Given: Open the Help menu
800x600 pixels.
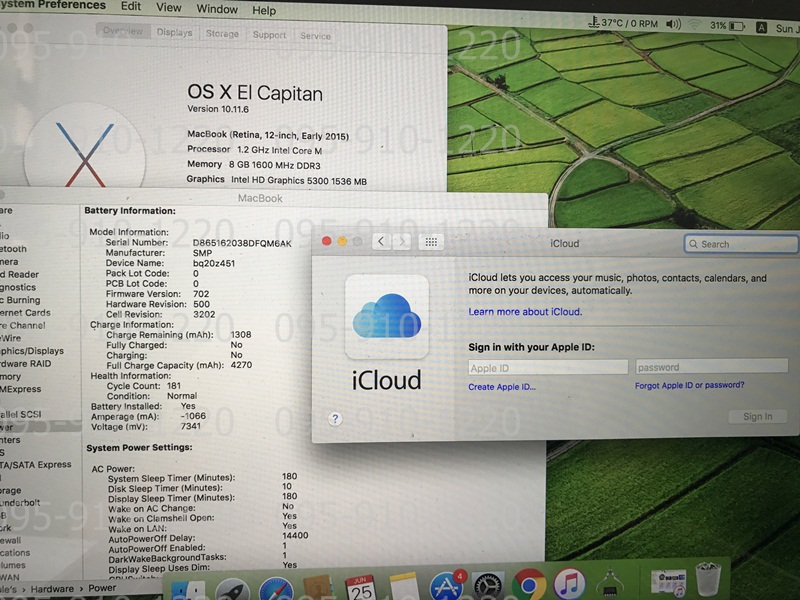Looking at the screenshot, I should (264, 10).
